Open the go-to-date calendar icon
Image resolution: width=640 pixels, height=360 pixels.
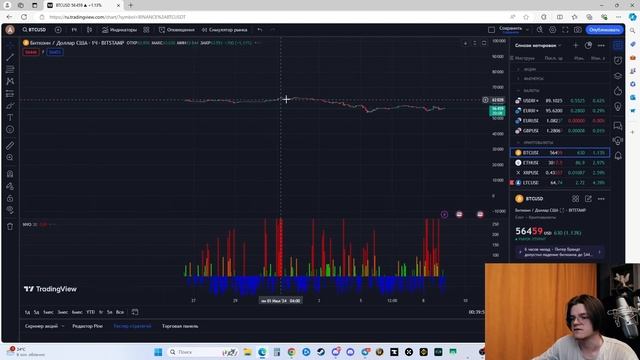pyautogui.click(x=135, y=312)
